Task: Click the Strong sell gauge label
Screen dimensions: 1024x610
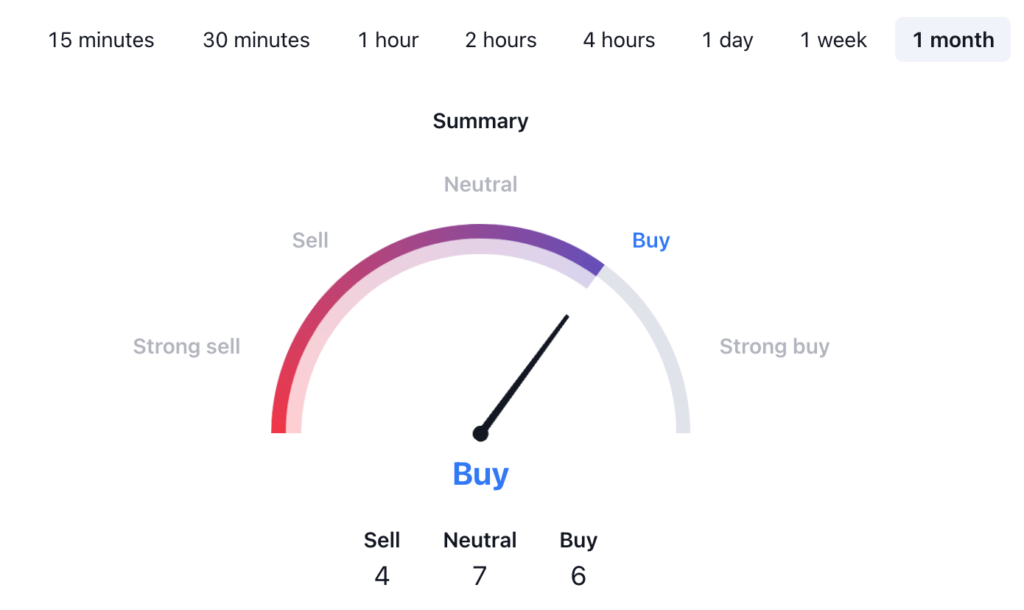Action: [187, 347]
